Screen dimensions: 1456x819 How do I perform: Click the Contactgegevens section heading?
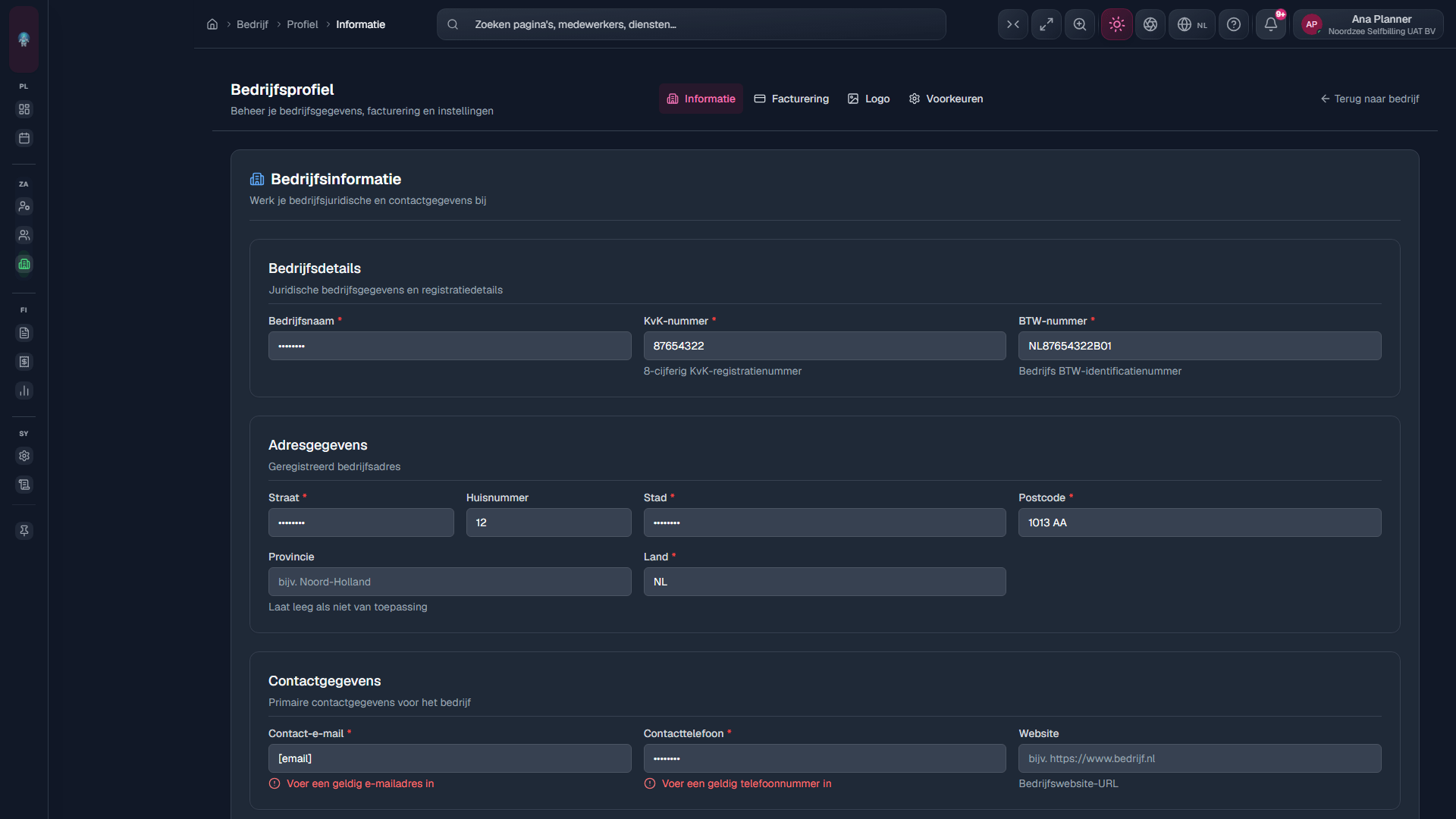[x=325, y=681]
